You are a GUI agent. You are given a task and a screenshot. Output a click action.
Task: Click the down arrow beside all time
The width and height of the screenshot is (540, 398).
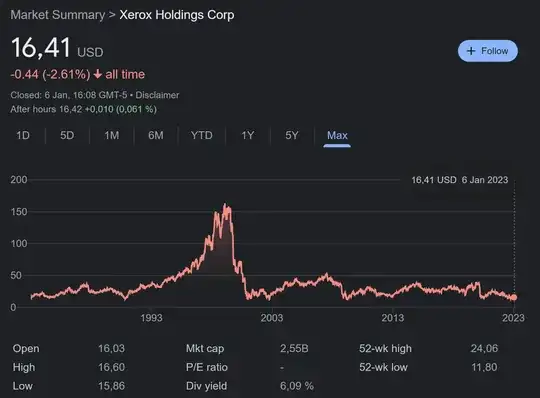[x=98, y=74]
